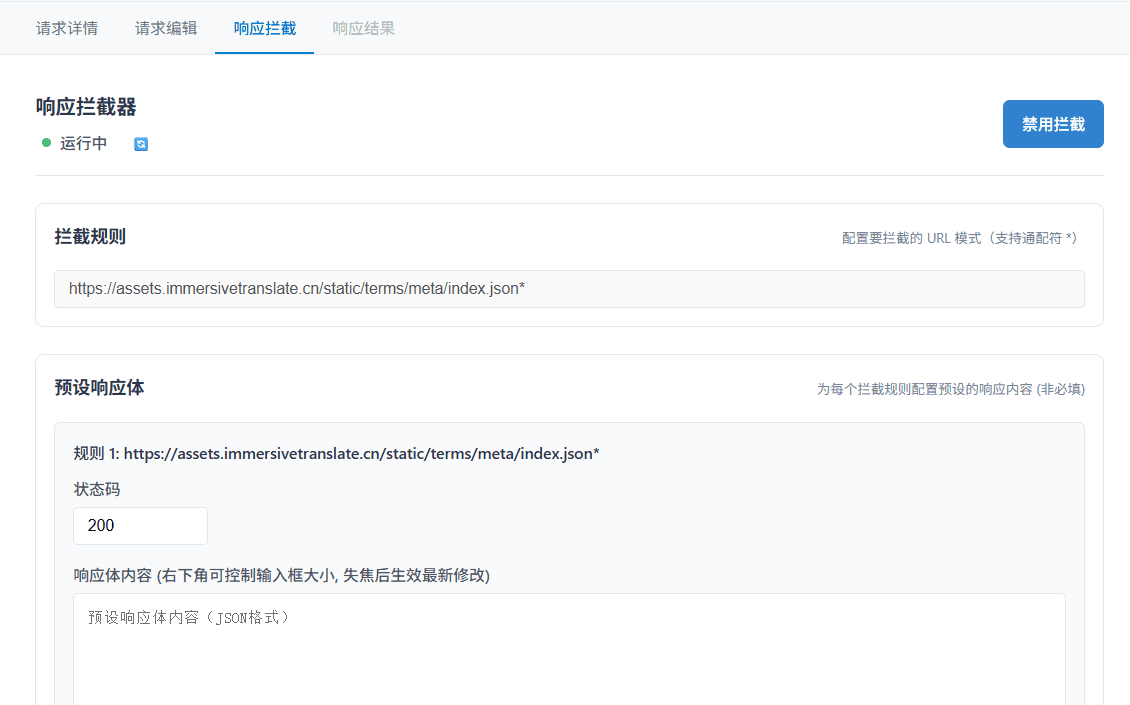Click the 响应体内容 field label
The width and height of the screenshot is (1130, 705).
coord(281,575)
